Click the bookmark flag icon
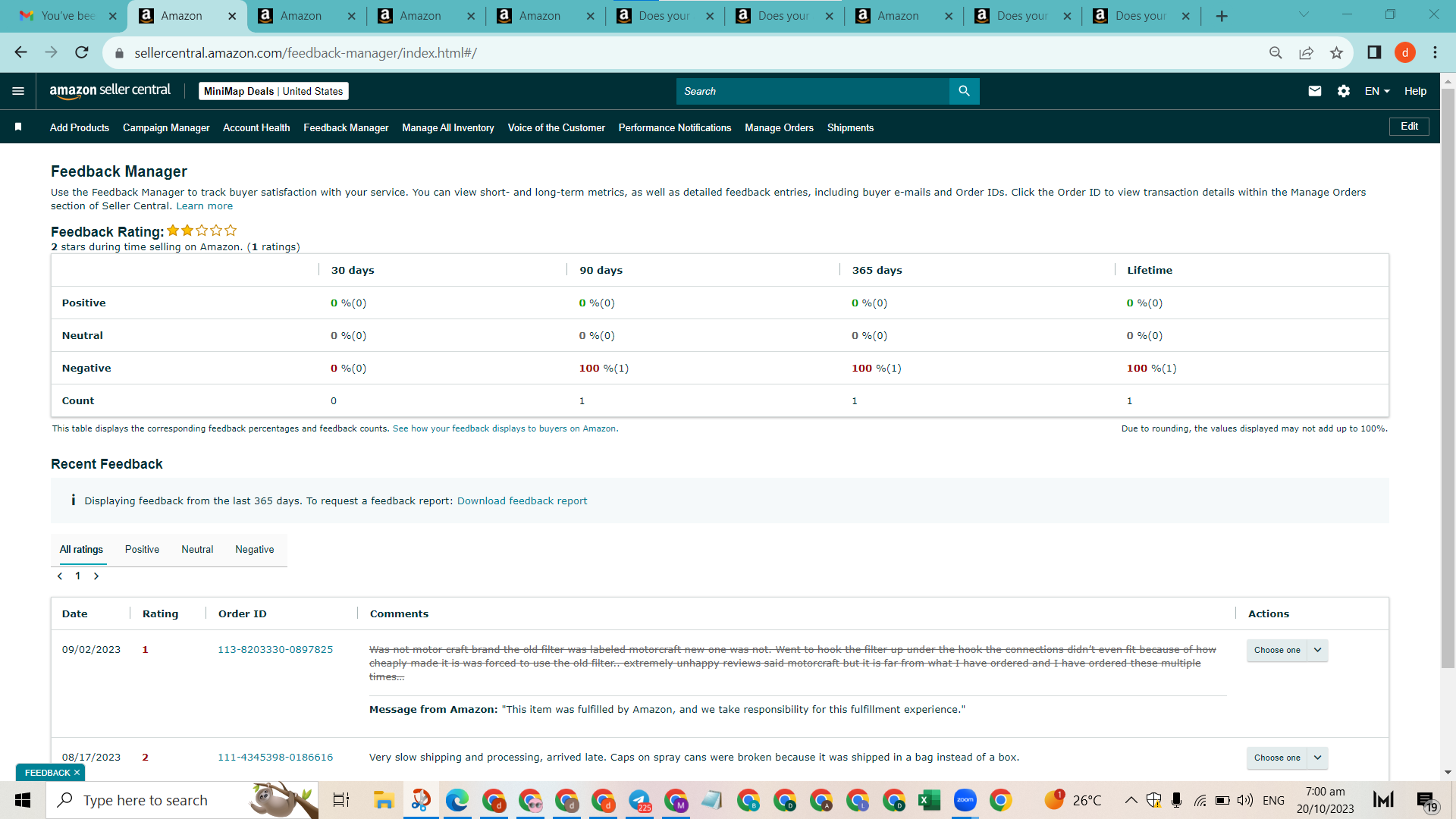1456x819 pixels. click(x=18, y=127)
